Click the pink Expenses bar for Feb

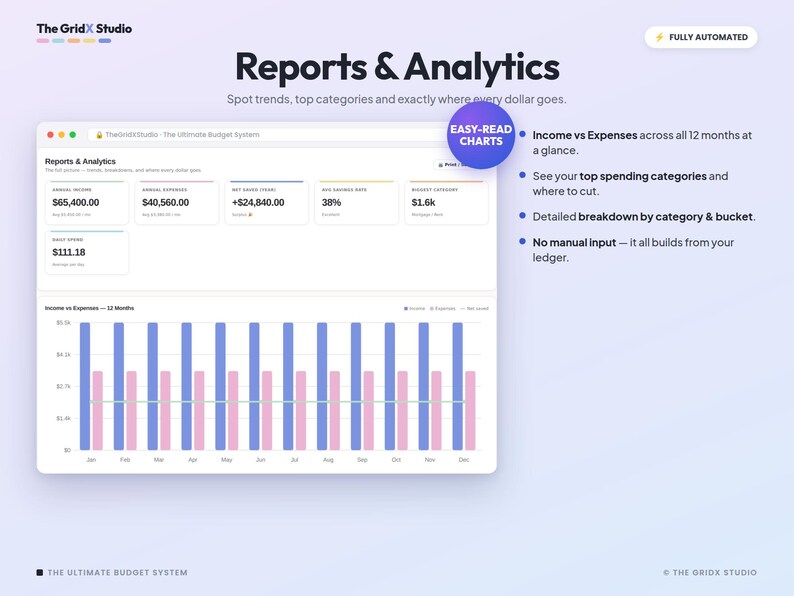click(132, 411)
